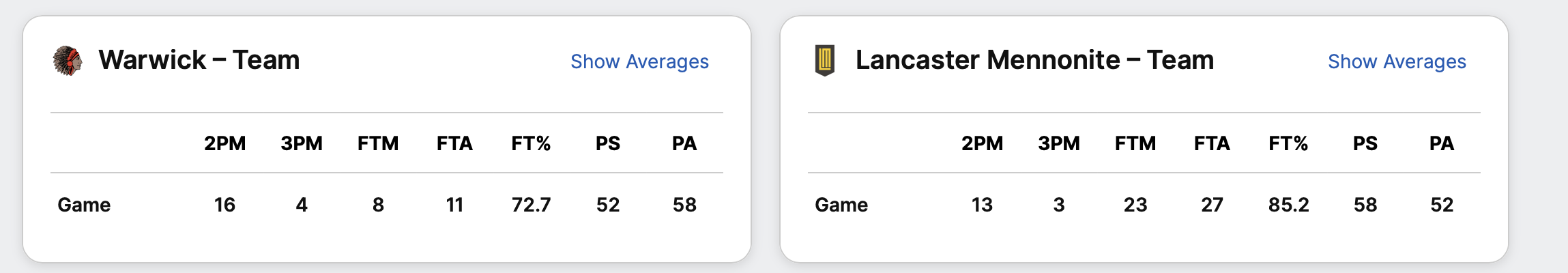Click the PA header in Lancaster Mennonite table
This screenshot has height=273, width=1568.
[x=1442, y=143]
